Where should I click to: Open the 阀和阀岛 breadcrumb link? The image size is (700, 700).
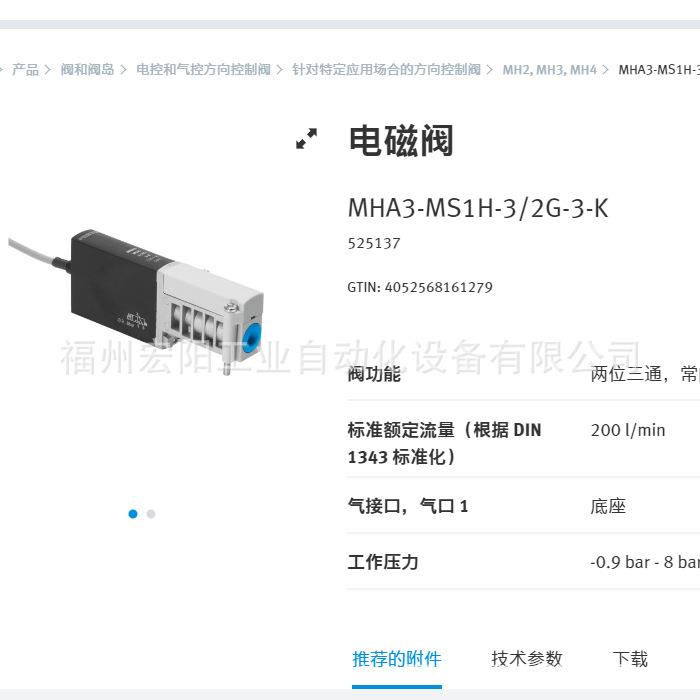pos(88,70)
